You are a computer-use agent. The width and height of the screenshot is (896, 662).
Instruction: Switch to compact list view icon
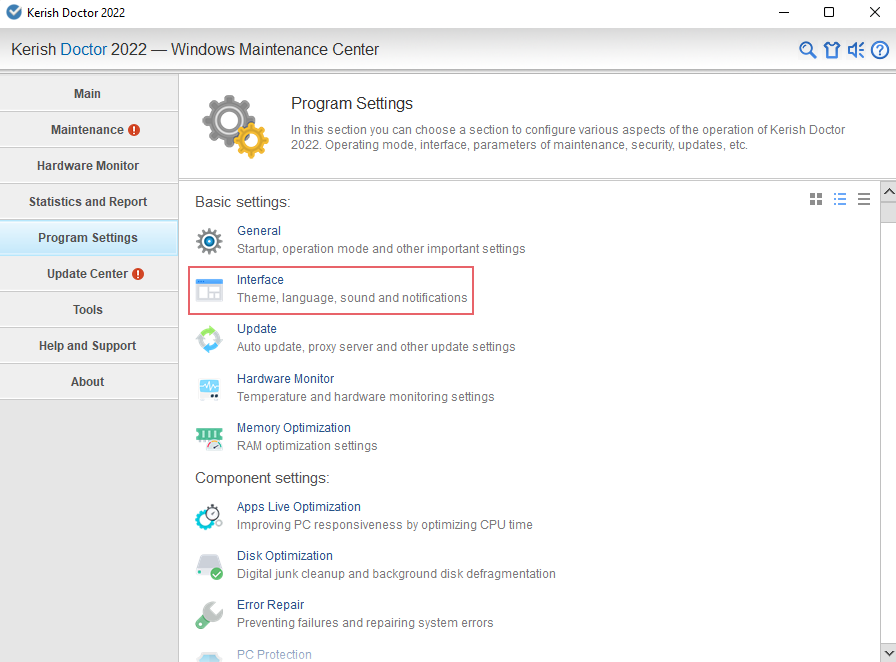click(864, 199)
